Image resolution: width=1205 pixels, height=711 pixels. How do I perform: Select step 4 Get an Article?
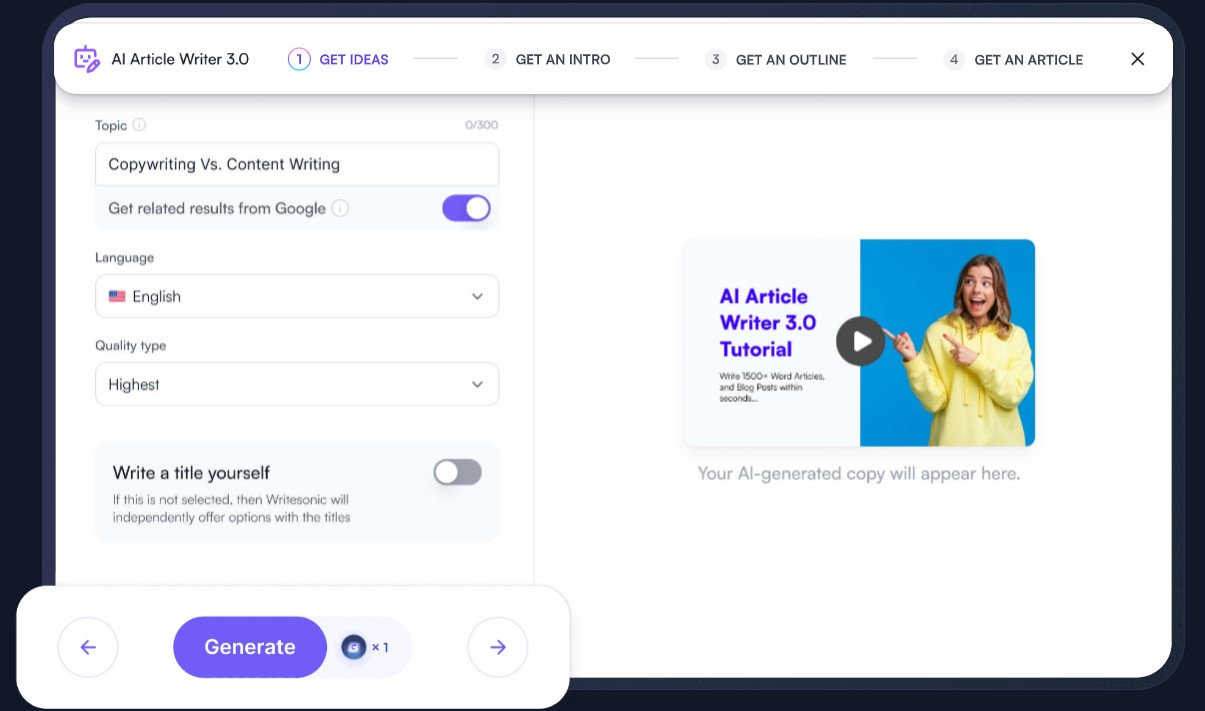pyautogui.click(x=1014, y=59)
